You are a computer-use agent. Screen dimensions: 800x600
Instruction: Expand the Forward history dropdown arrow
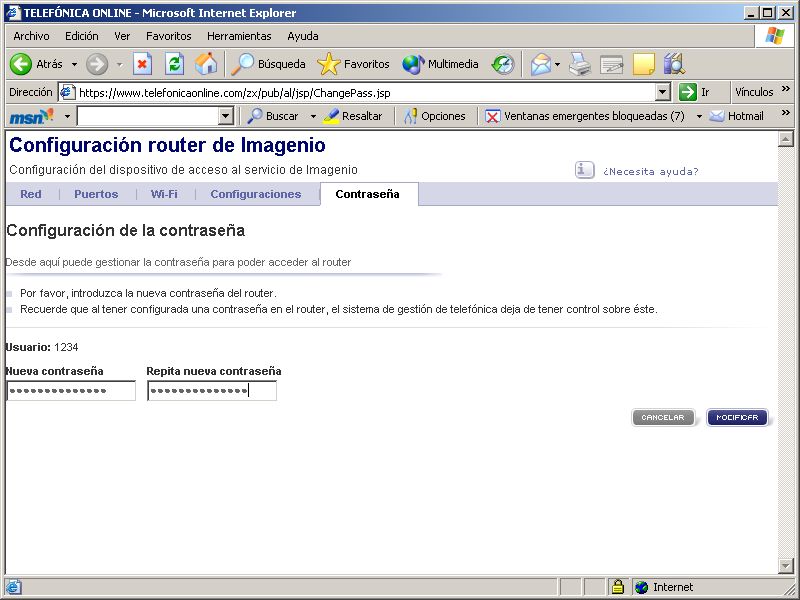pos(119,64)
